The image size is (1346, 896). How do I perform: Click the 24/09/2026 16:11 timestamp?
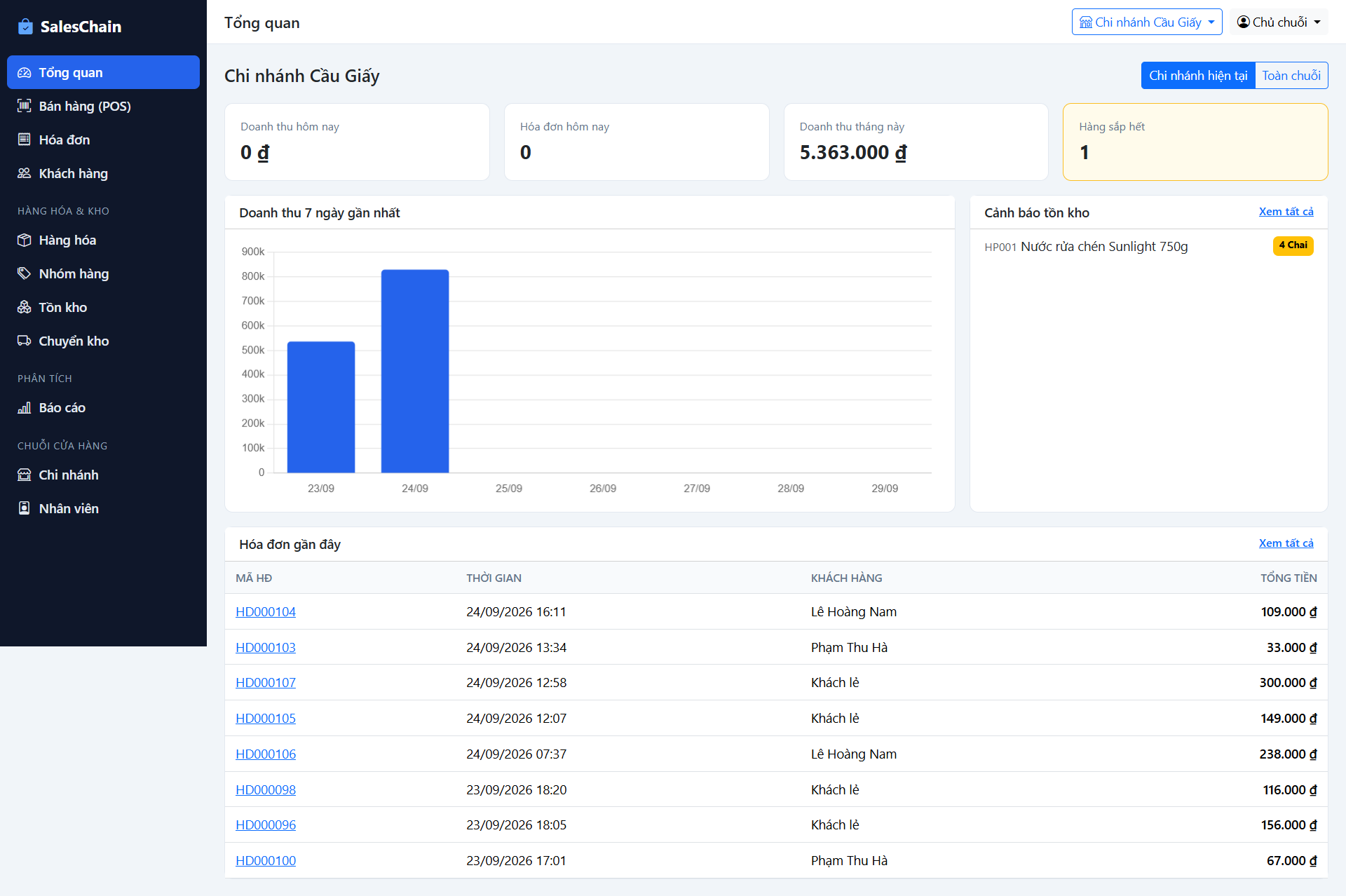point(516,612)
